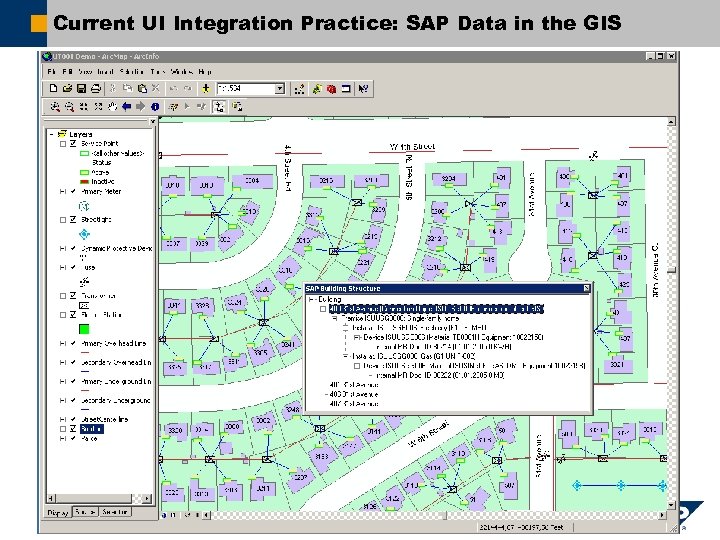The width and height of the screenshot is (720, 540).
Task: Open the Selection menu
Action: coord(131,72)
